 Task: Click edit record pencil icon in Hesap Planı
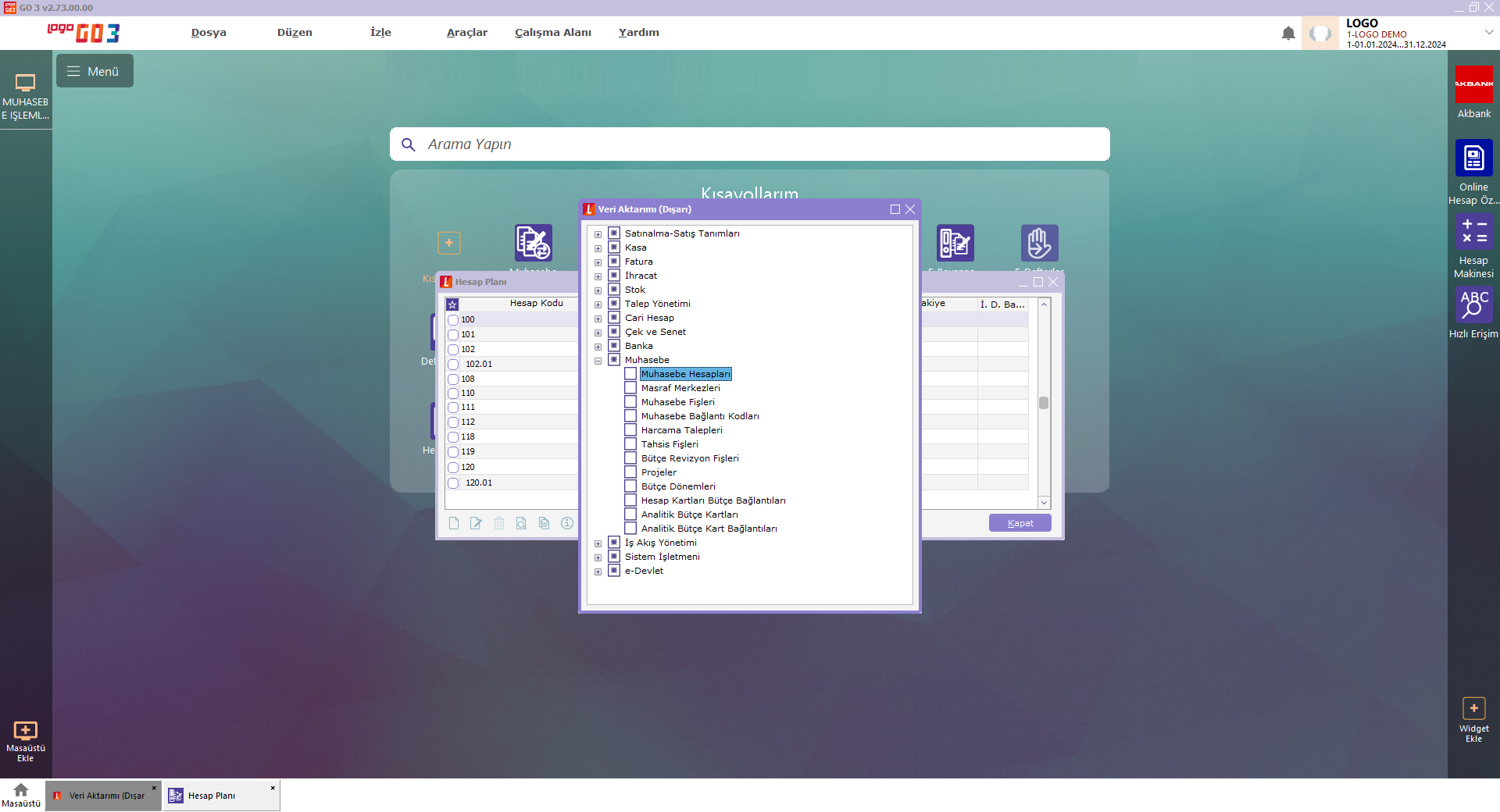[x=476, y=523]
